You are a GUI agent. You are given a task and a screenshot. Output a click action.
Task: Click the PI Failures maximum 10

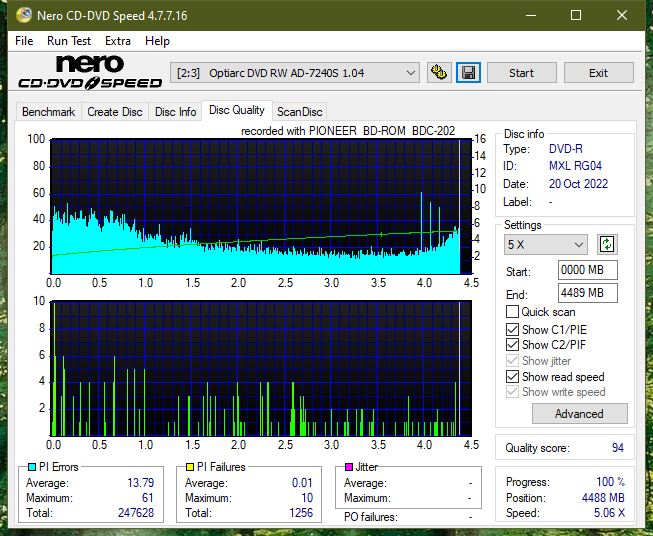(307, 498)
